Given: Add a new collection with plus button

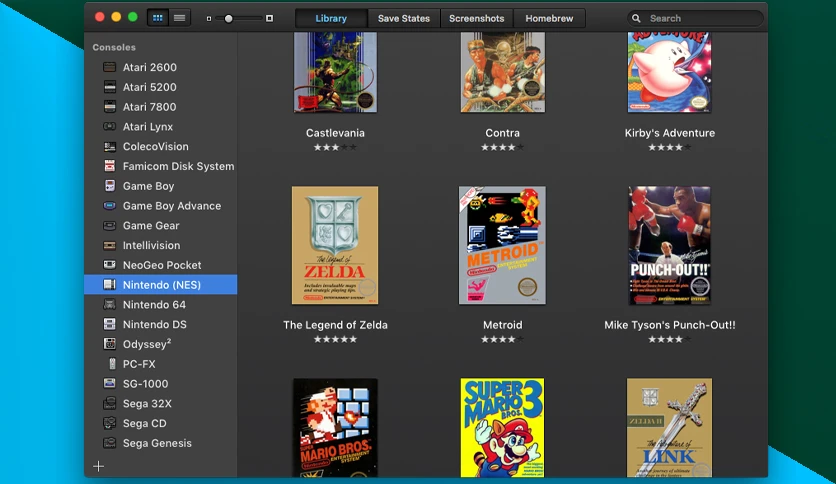Looking at the screenshot, I should [99, 466].
